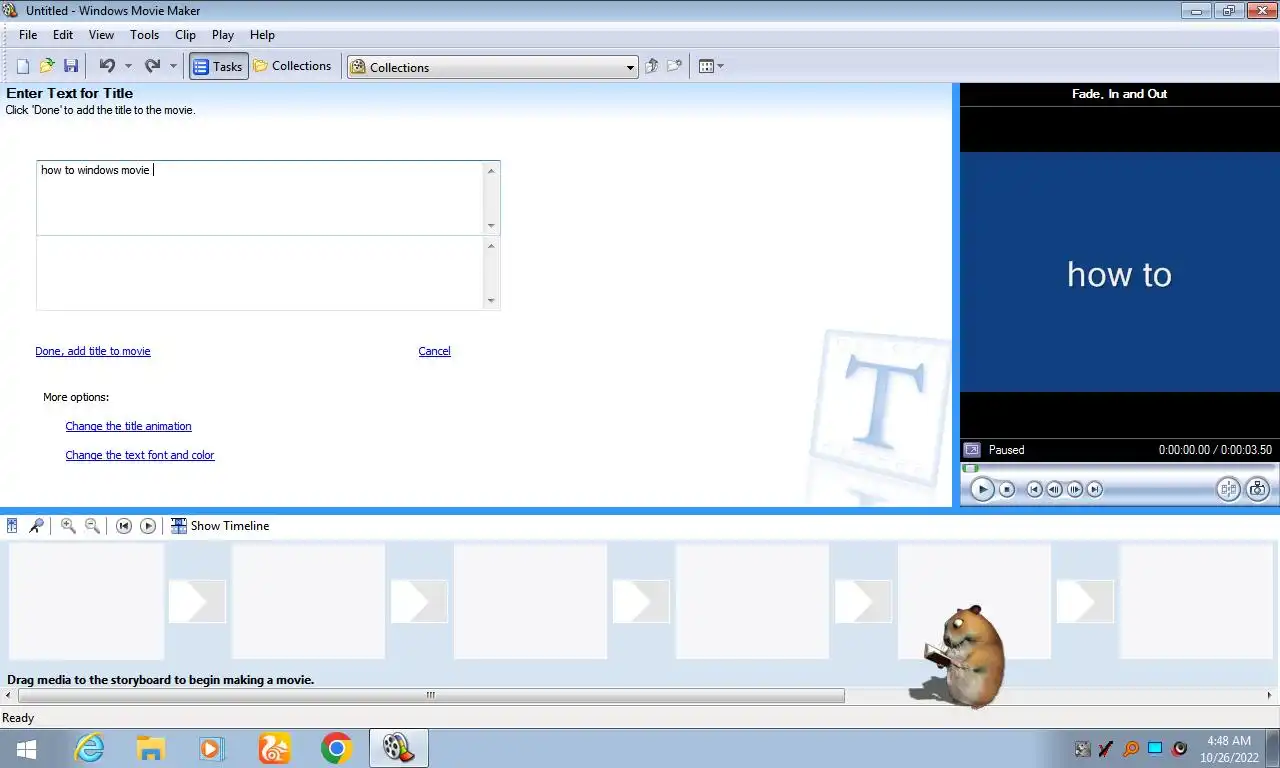Open the Set Audio Levels storyboard icon
1280x768 pixels.
[12, 526]
